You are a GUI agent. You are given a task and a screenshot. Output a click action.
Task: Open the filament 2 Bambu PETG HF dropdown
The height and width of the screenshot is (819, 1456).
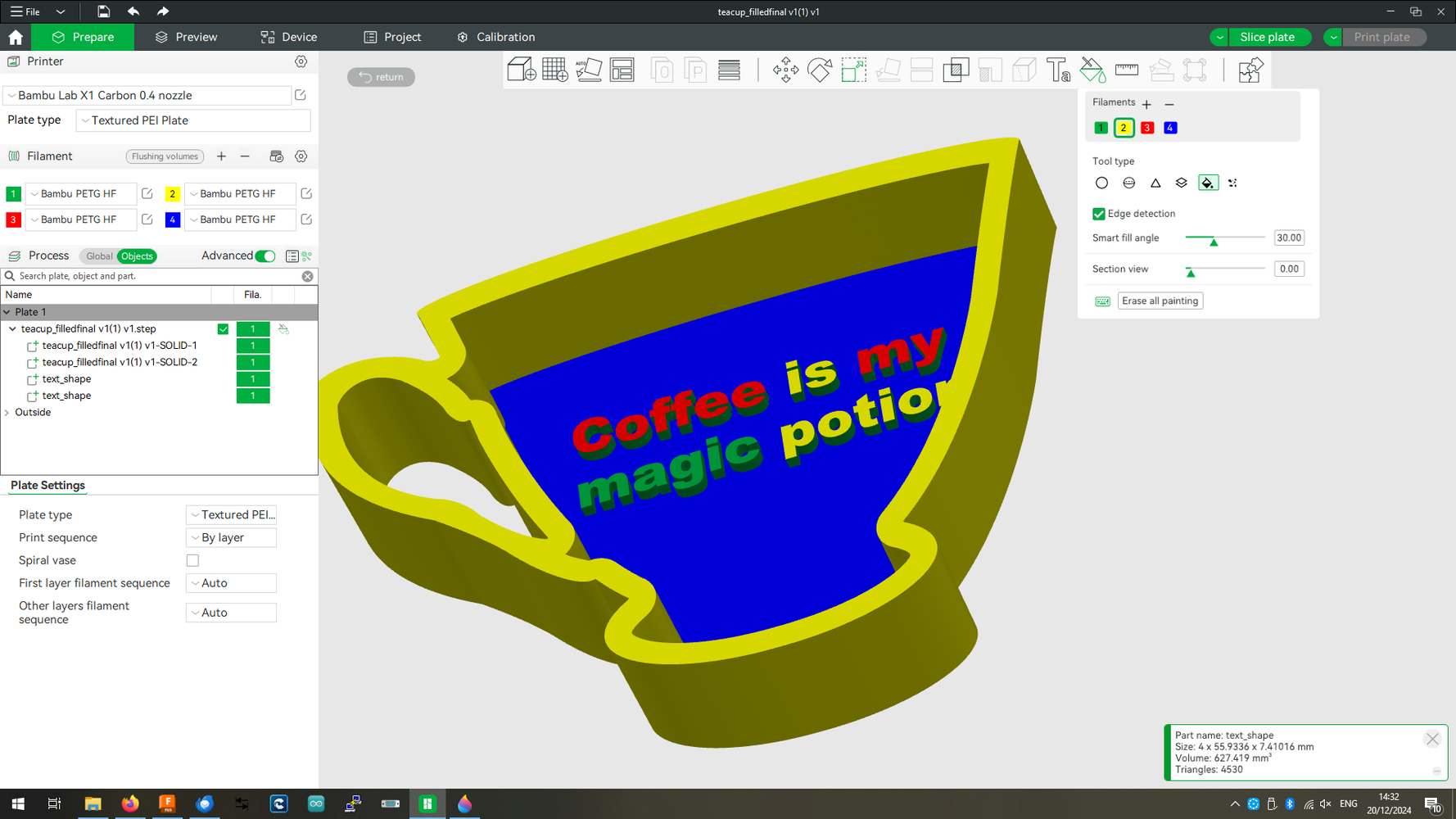[240, 194]
